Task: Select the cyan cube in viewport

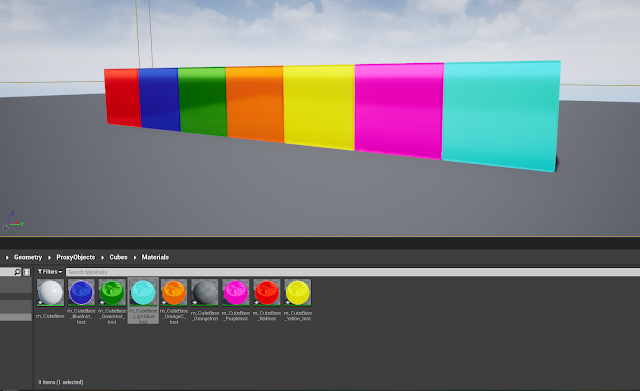Action: click(501, 116)
